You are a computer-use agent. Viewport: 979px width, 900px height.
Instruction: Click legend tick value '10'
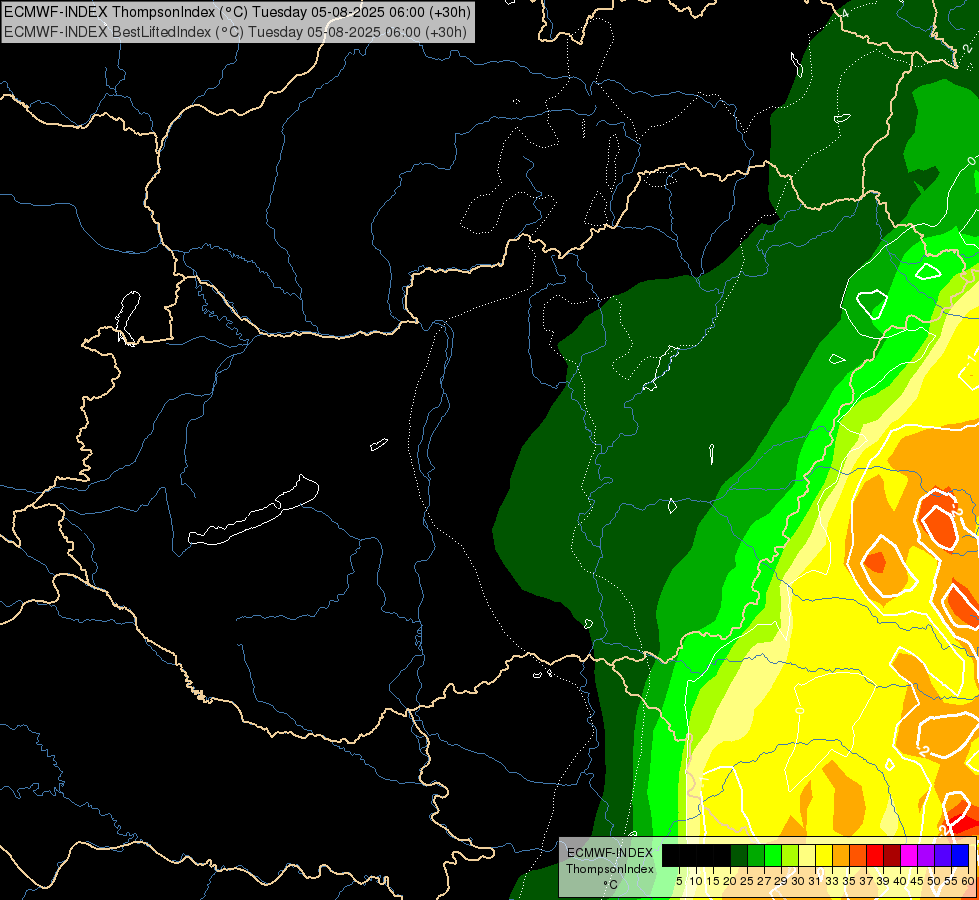click(x=696, y=881)
